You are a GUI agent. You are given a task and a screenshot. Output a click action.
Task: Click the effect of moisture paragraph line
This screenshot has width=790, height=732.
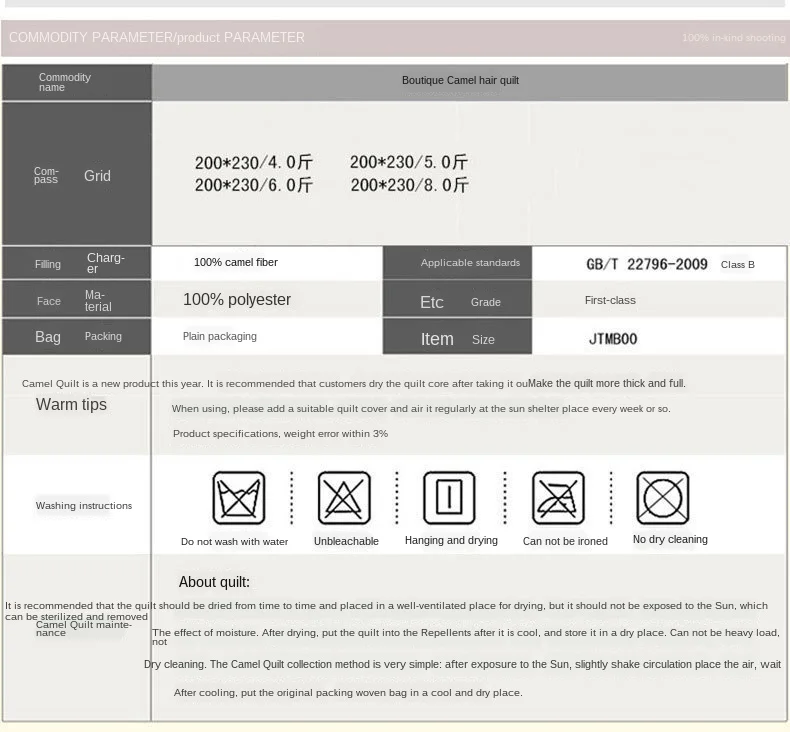click(466, 637)
